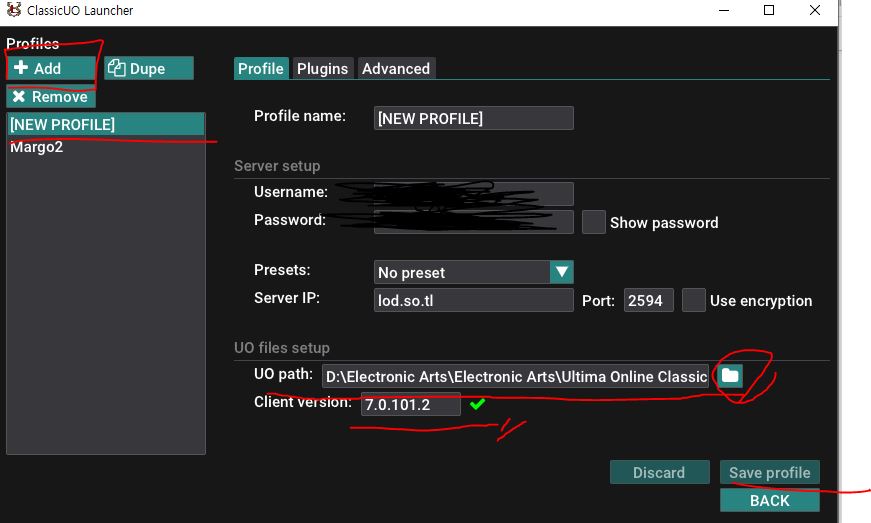This screenshot has width=871, height=523.
Task: Select [NEW PROFILE] in profiles list
Action: point(106,124)
